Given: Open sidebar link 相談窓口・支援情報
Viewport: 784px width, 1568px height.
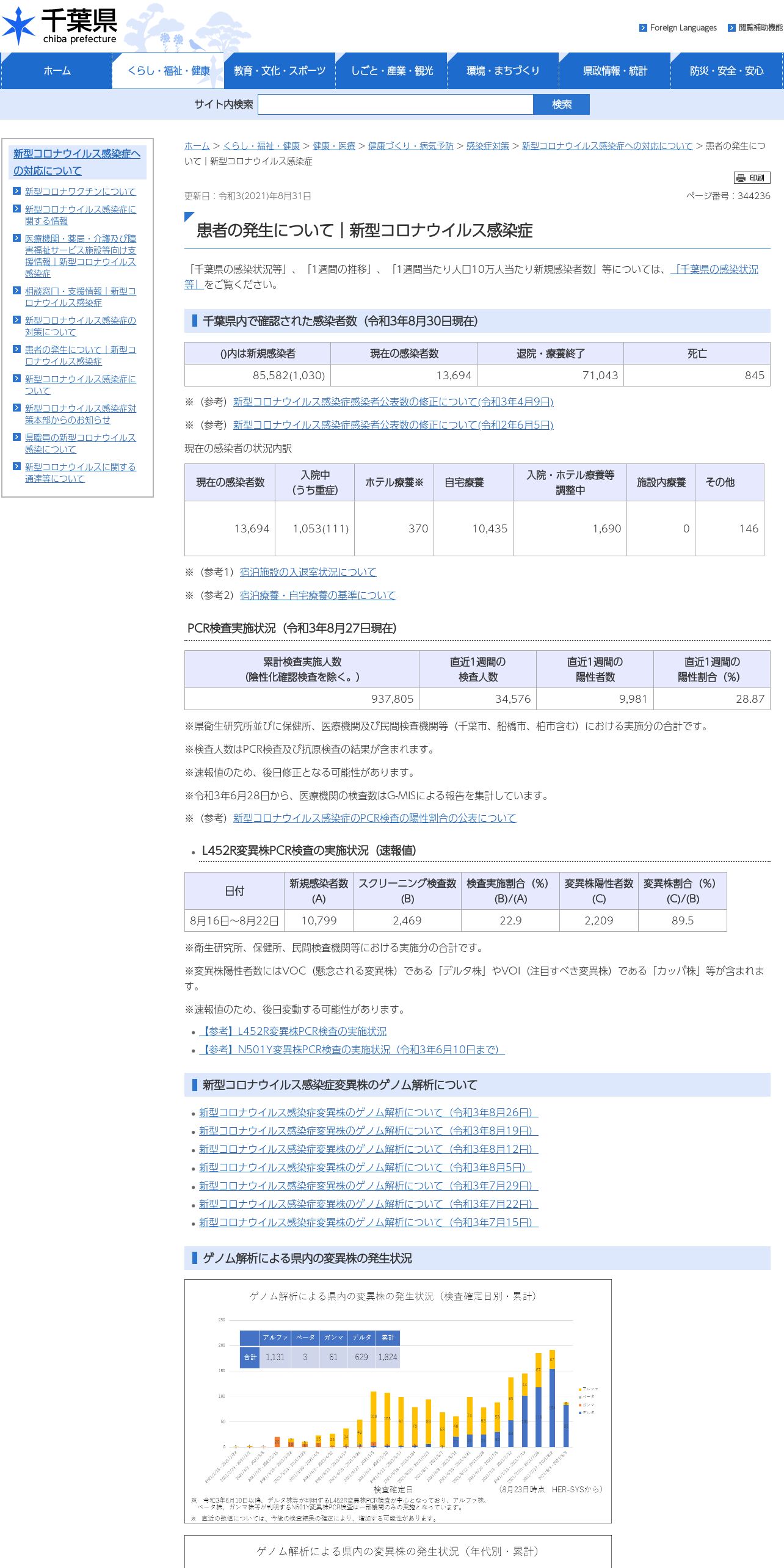Looking at the screenshot, I should click(x=80, y=297).
